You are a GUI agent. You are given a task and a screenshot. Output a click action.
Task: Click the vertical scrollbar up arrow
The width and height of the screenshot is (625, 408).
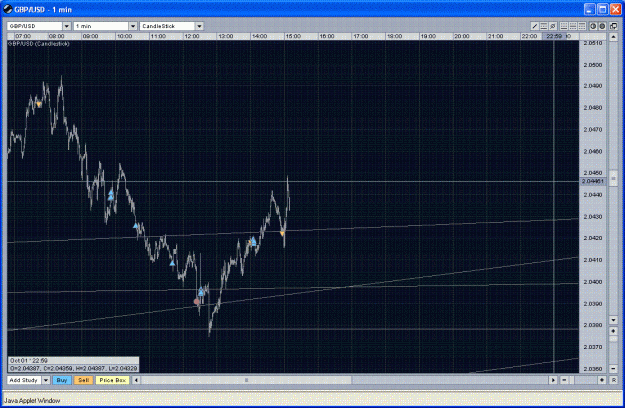click(x=613, y=37)
